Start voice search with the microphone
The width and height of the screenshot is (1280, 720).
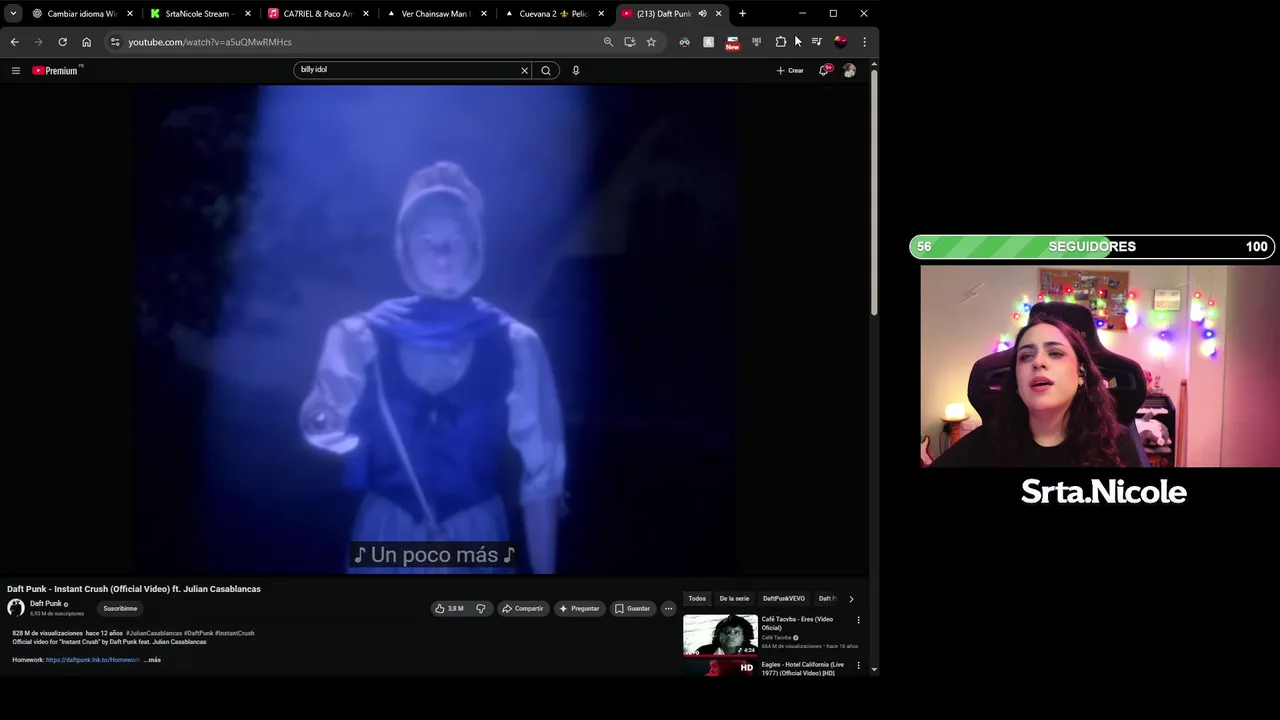click(575, 70)
